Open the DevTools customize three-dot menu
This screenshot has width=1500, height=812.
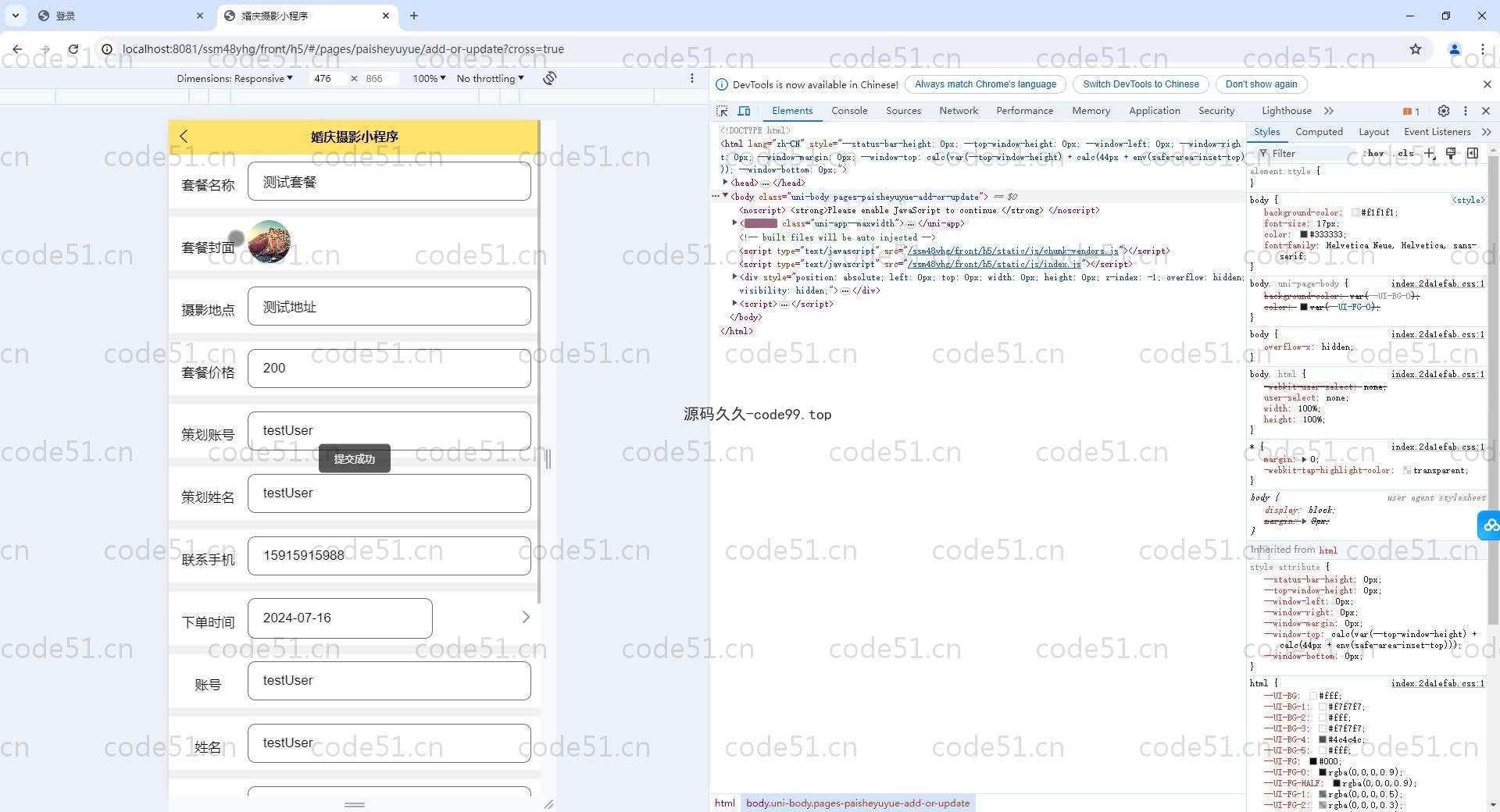click(x=1466, y=111)
